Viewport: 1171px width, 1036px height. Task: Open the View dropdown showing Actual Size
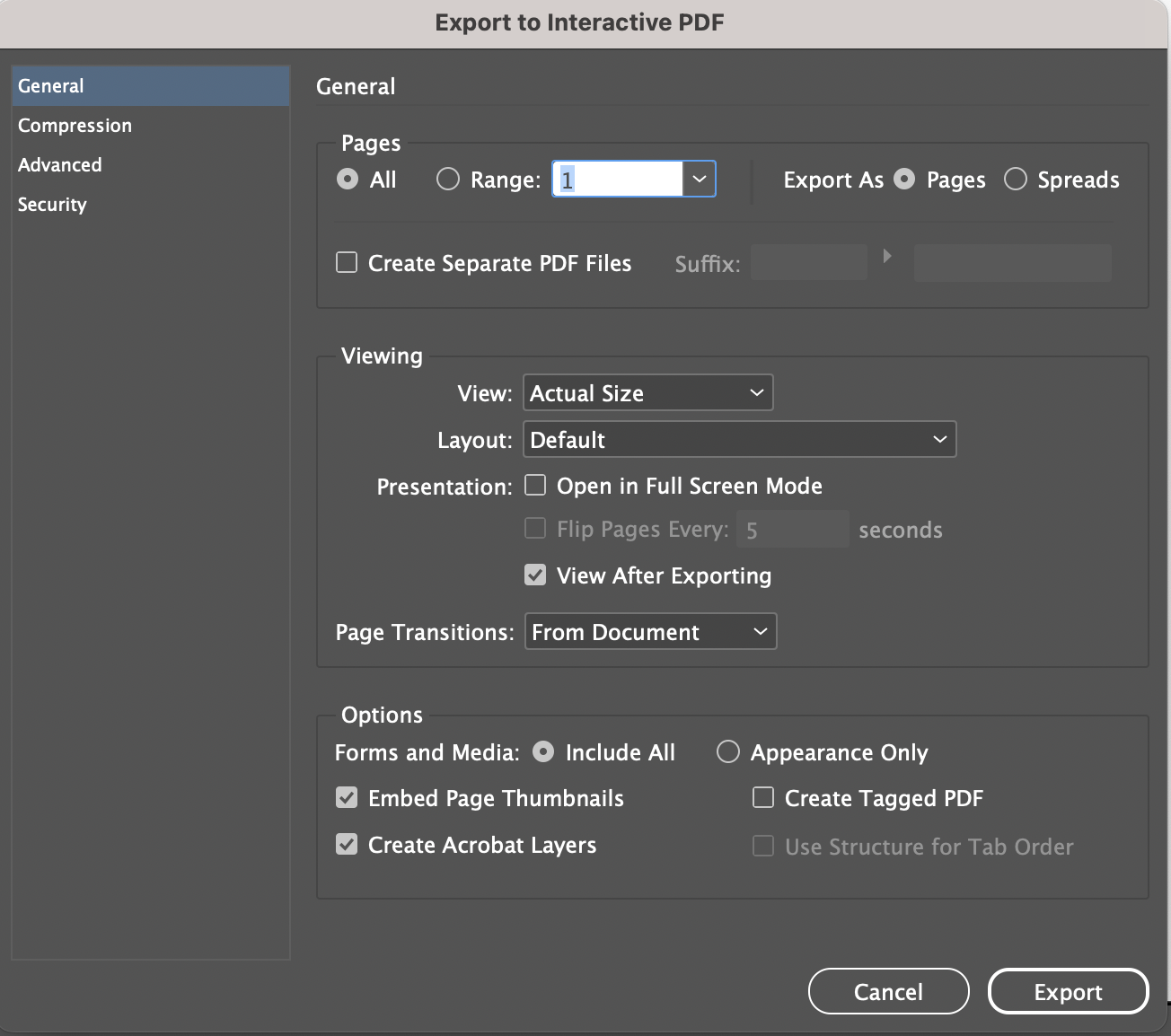point(754,392)
